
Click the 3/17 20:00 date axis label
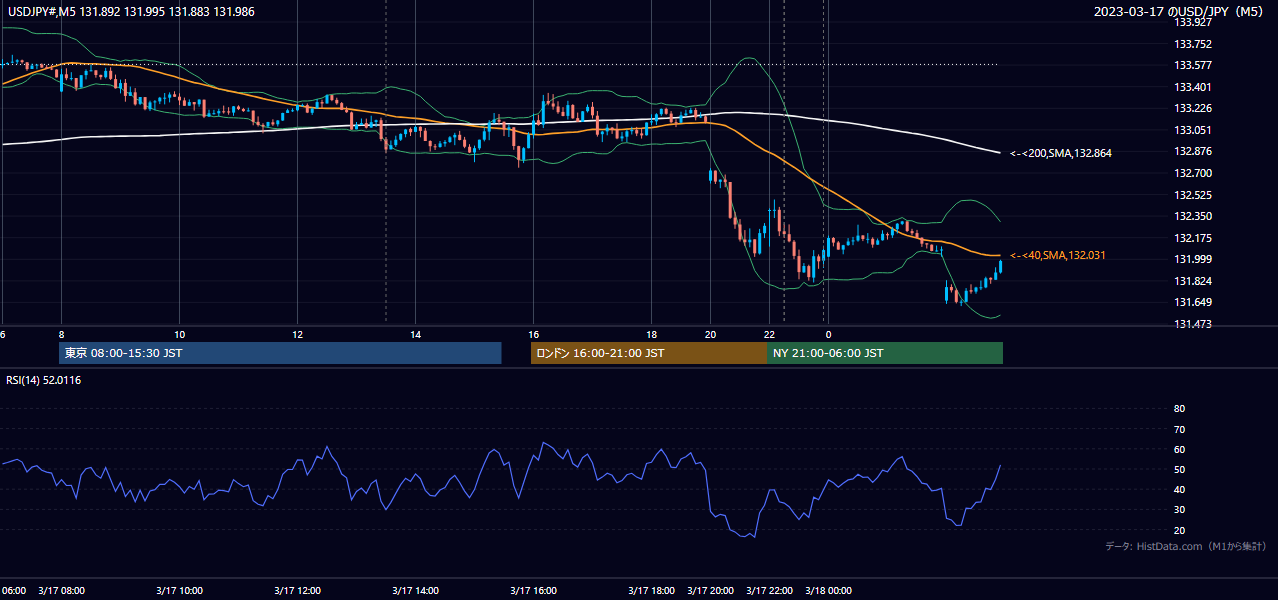point(711,591)
